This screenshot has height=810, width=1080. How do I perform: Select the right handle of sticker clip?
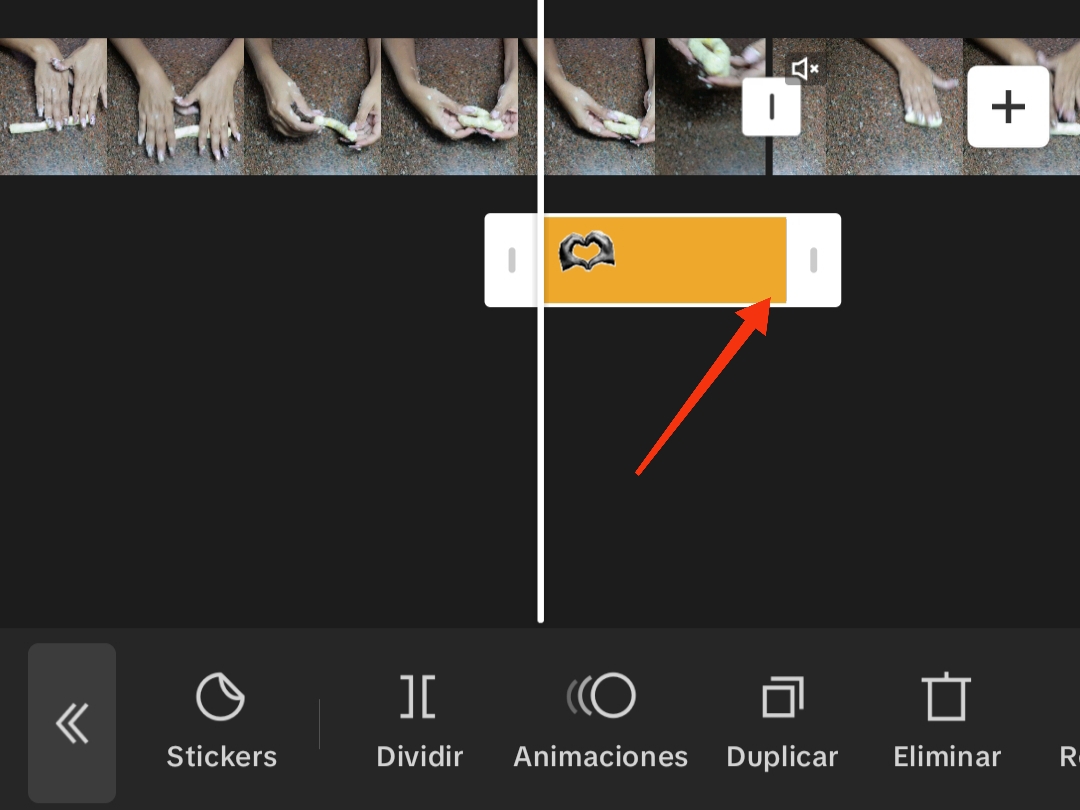[813, 260]
